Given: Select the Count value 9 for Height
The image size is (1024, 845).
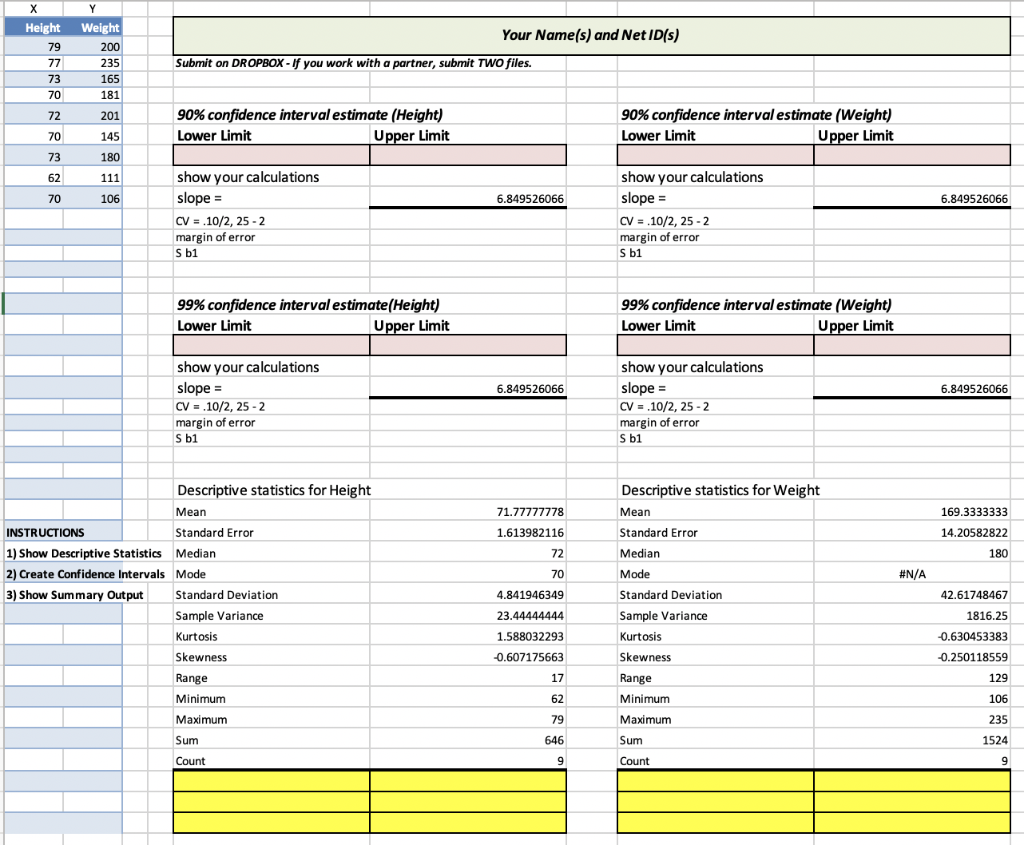Looking at the screenshot, I should (468, 760).
